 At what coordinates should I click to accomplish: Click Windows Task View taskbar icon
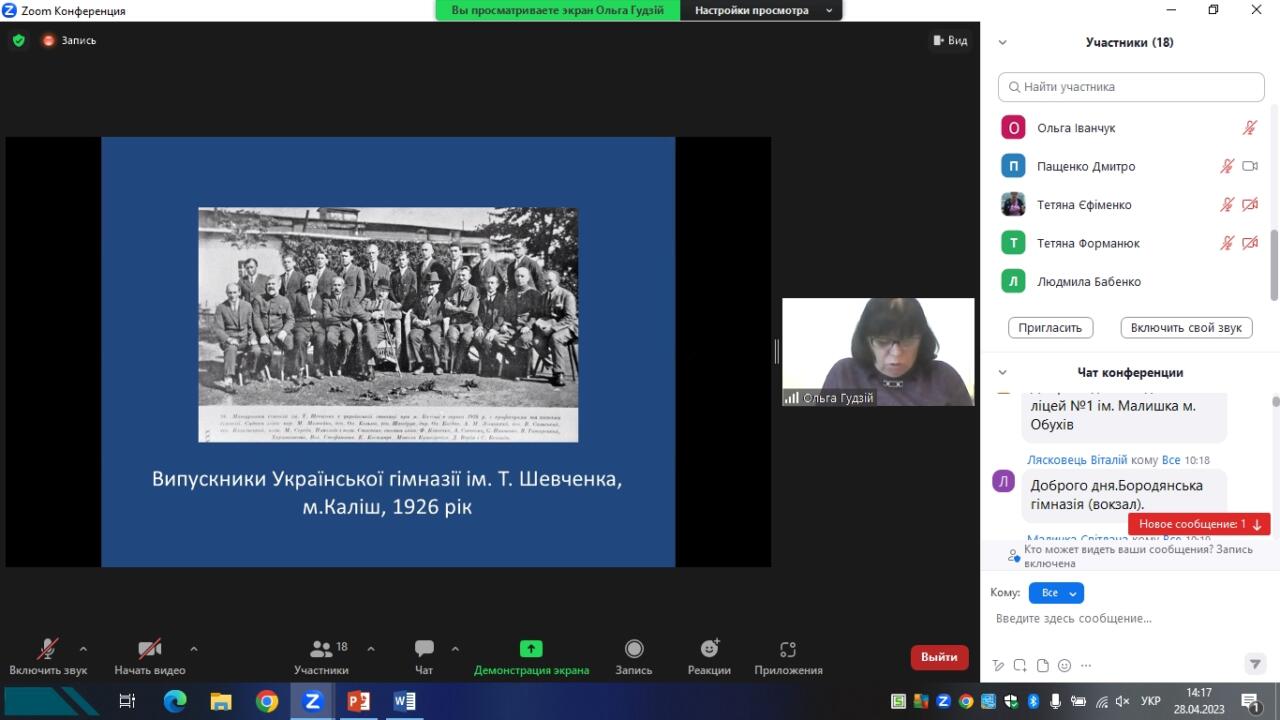[x=127, y=701]
